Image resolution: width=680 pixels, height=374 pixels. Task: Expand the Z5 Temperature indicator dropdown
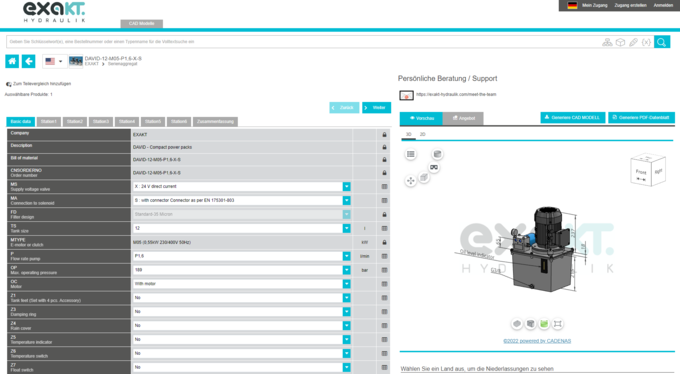point(347,339)
